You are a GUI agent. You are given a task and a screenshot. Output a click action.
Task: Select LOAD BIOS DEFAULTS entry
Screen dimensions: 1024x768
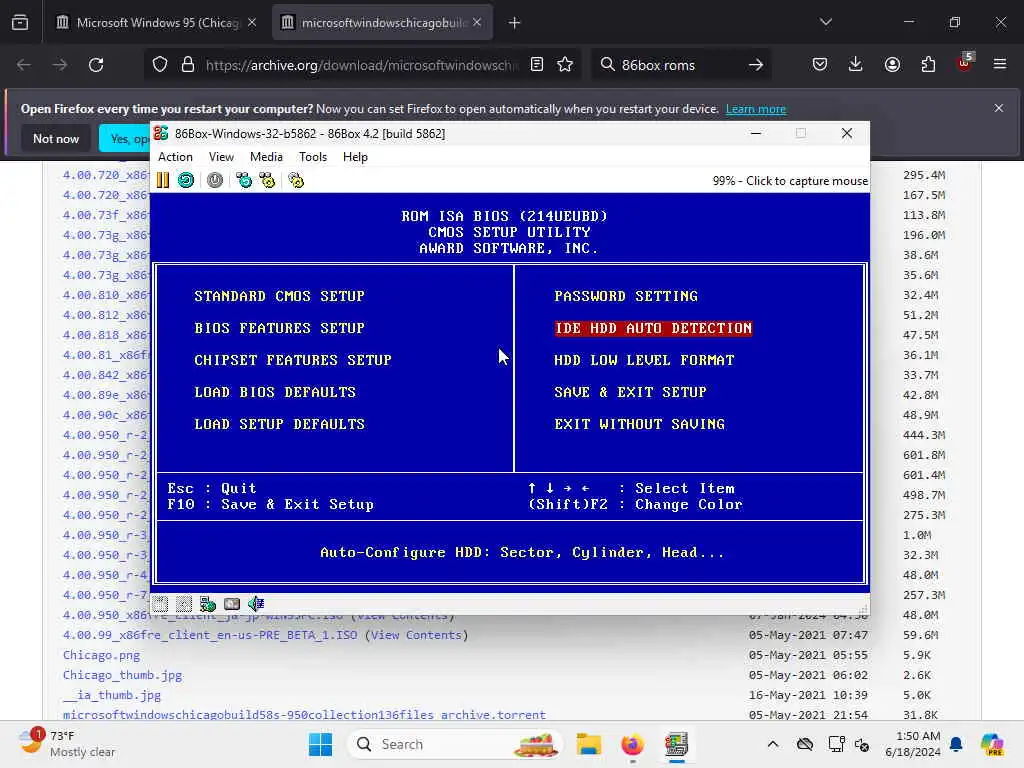click(x=275, y=392)
